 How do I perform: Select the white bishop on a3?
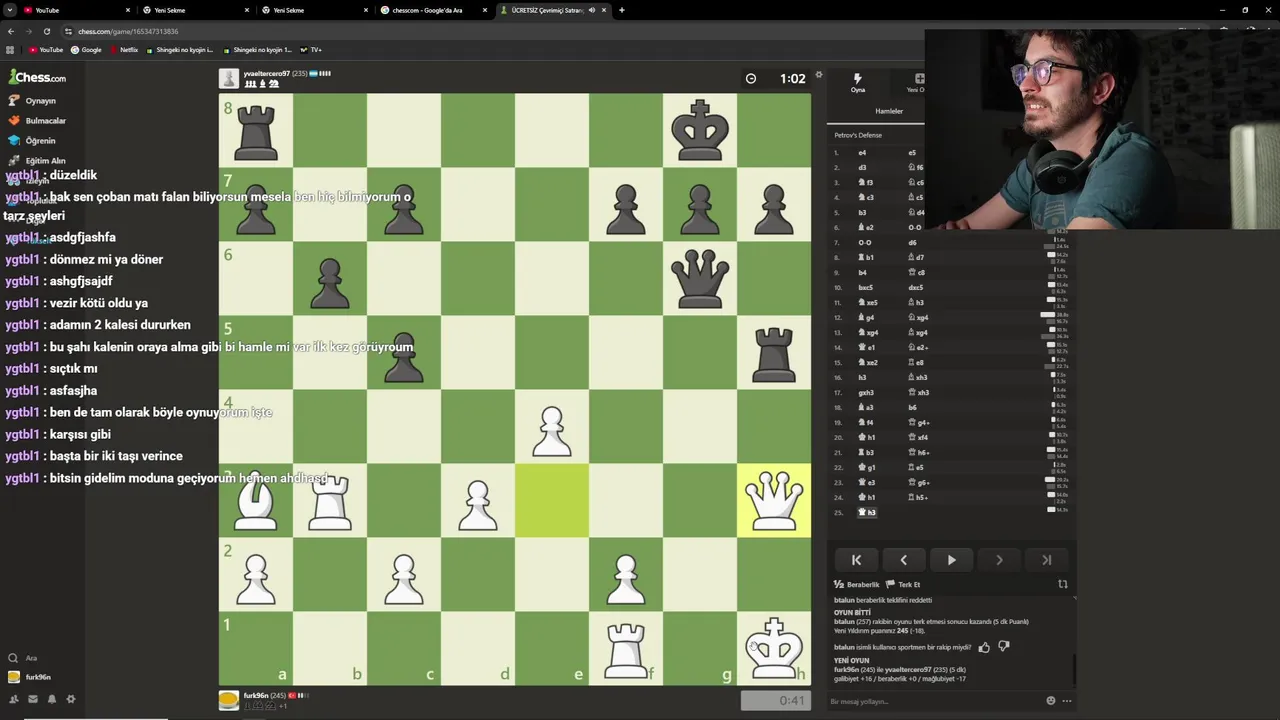point(256,500)
